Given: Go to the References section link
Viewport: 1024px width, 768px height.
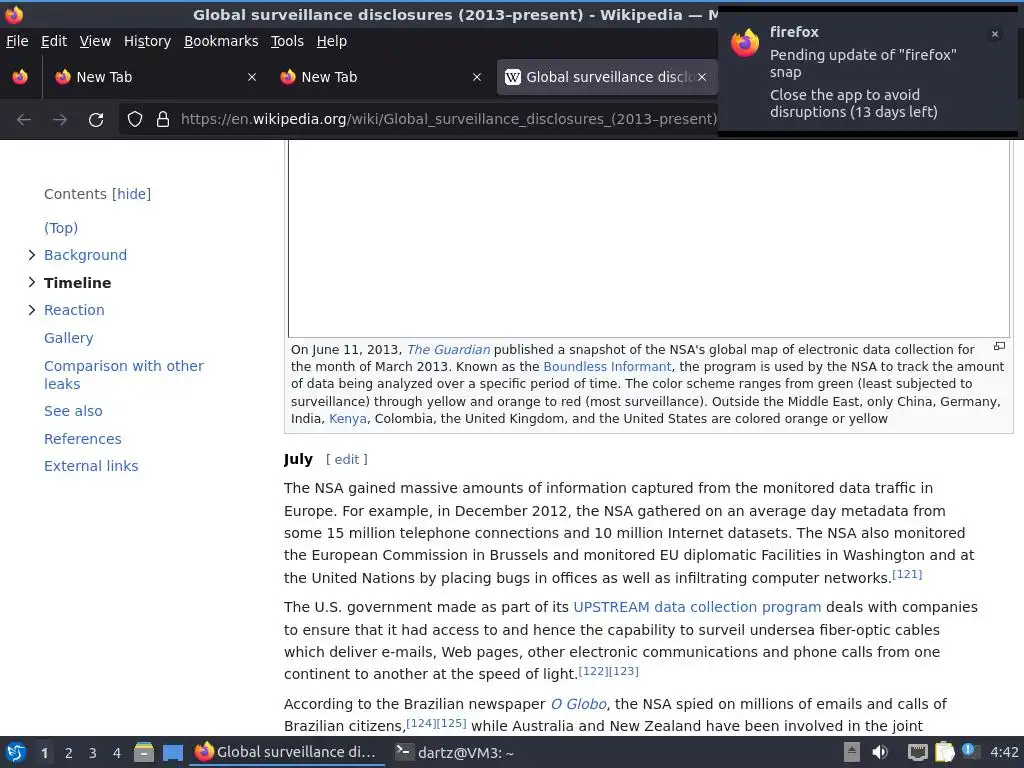Looking at the screenshot, I should (82, 439).
